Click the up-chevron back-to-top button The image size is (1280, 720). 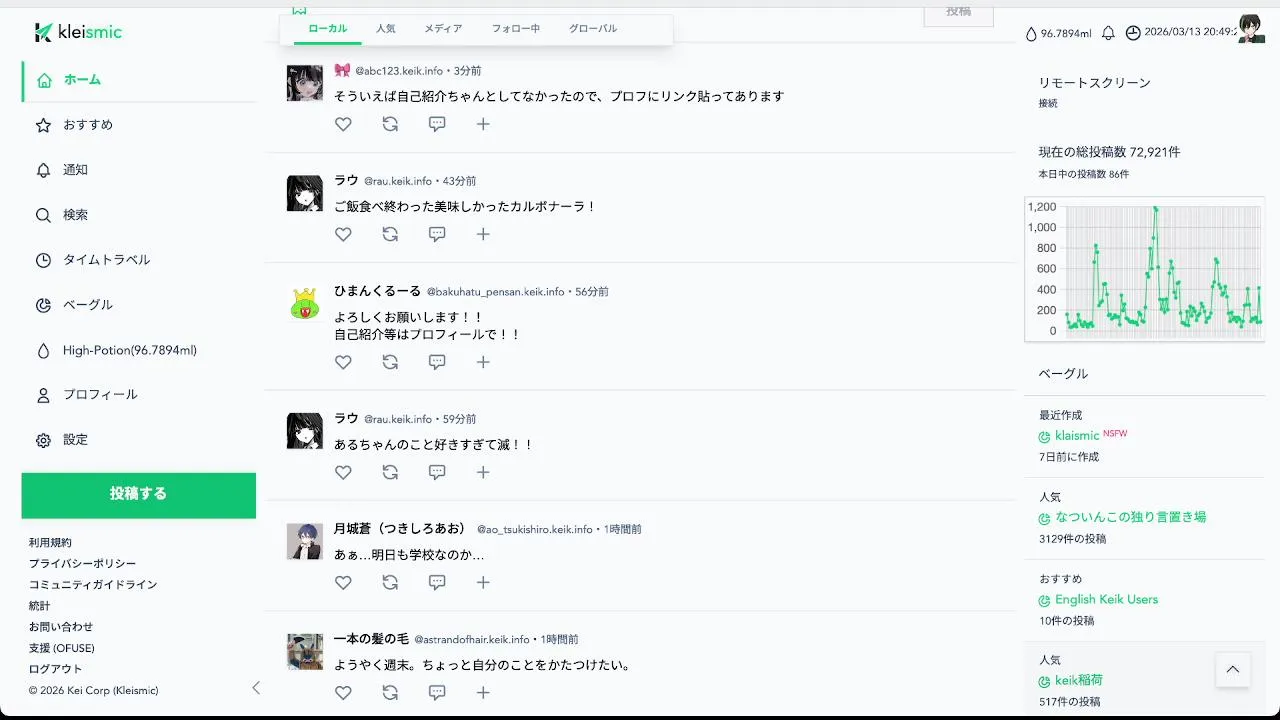1233,670
